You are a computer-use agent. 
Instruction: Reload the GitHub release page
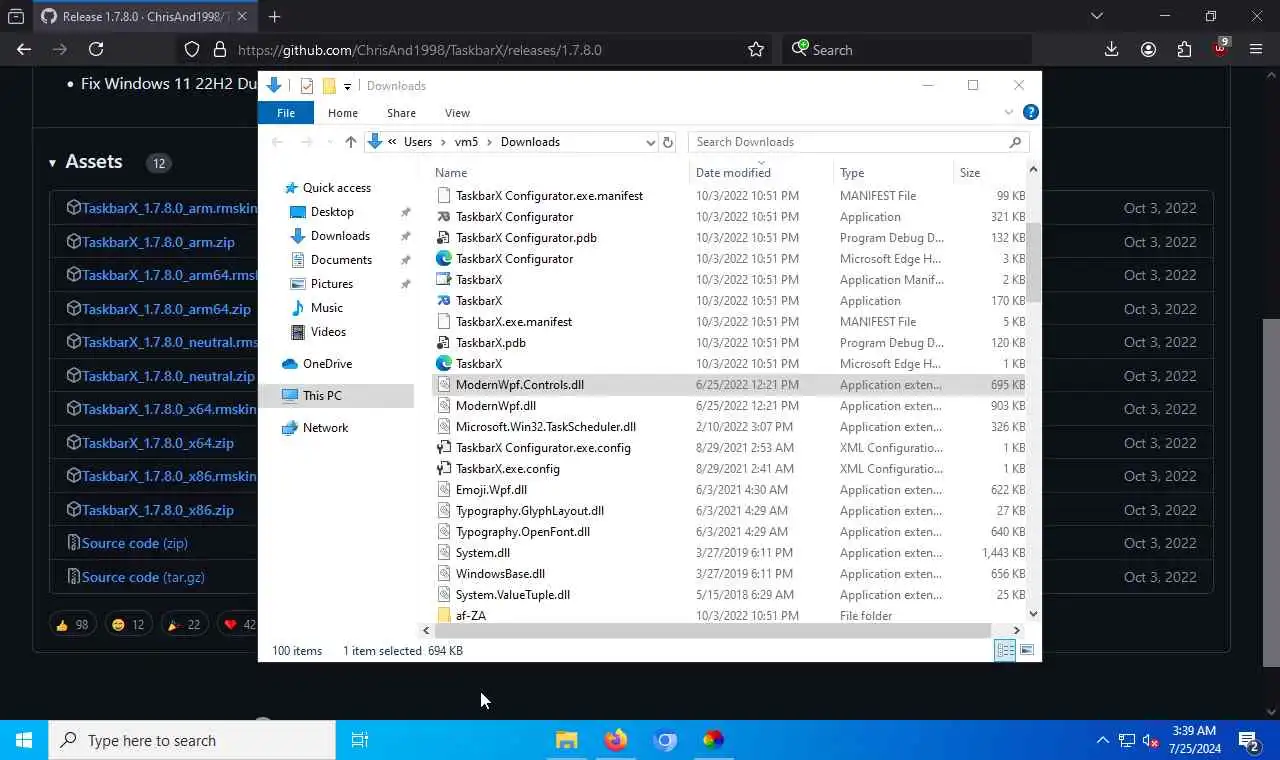pos(96,49)
